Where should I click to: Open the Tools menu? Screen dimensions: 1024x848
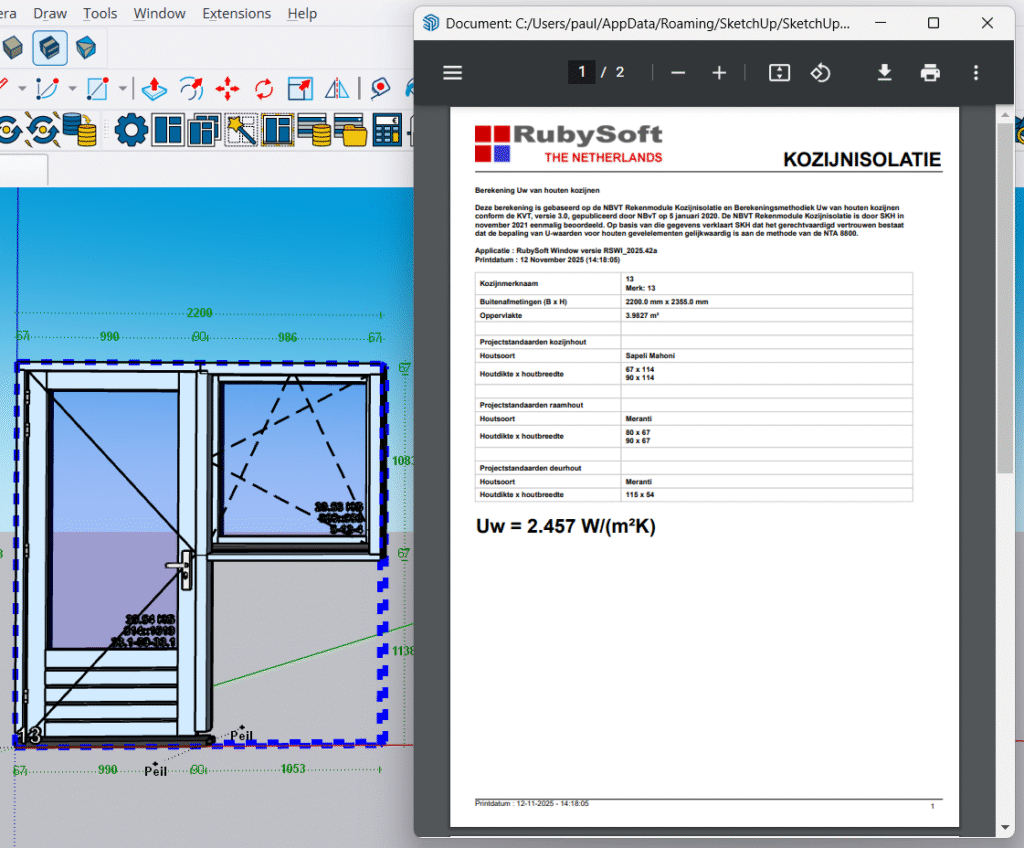(x=100, y=13)
